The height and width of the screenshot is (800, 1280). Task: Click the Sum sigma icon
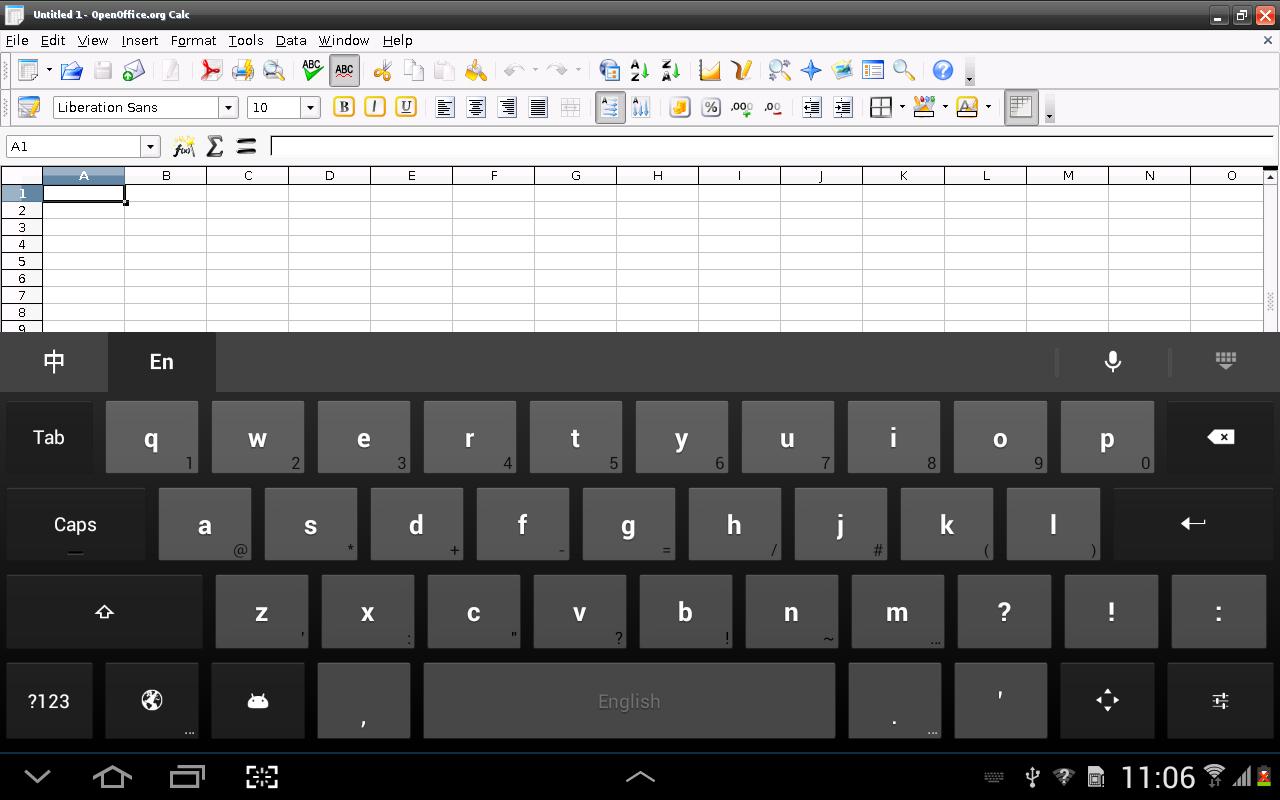(x=214, y=147)
